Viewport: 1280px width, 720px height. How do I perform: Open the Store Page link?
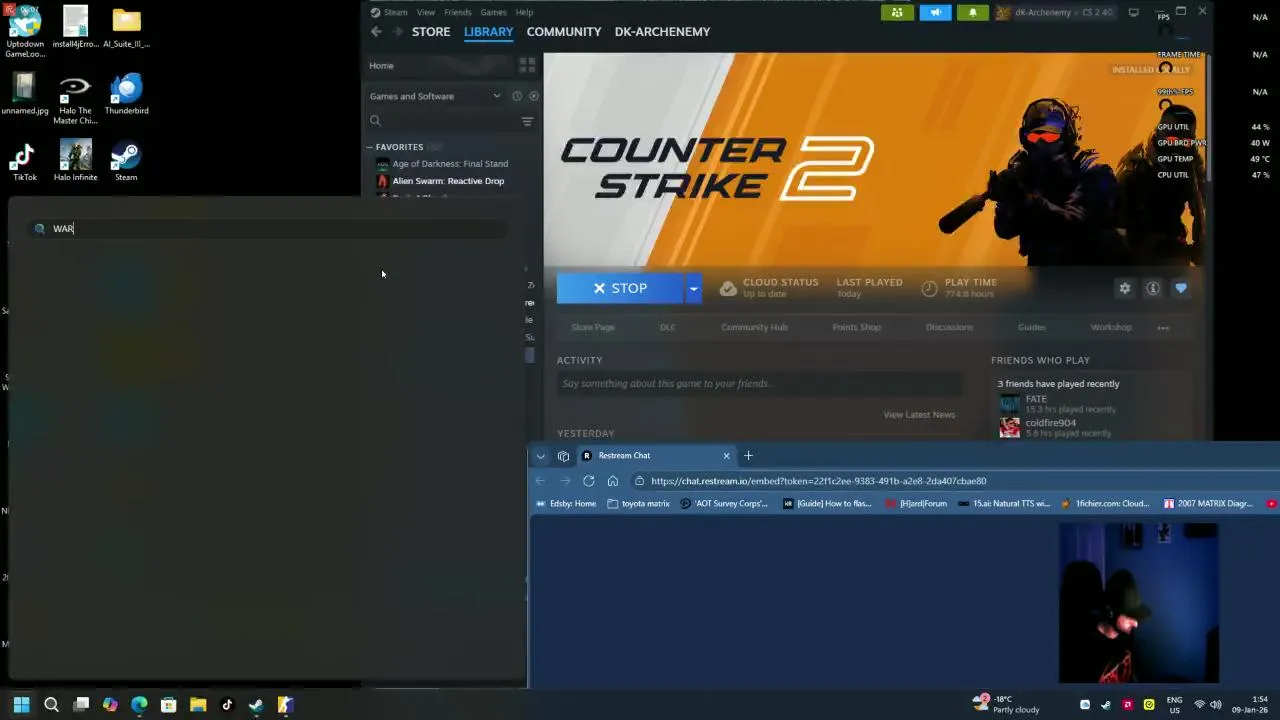pos(593,327)
